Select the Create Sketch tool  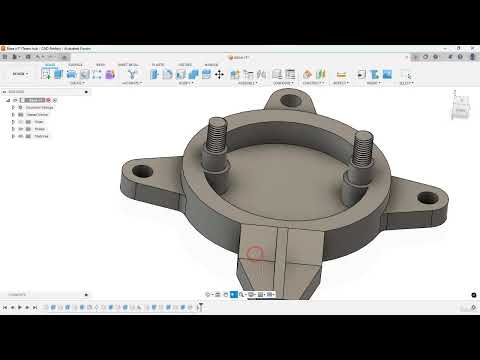coord(46,74)
